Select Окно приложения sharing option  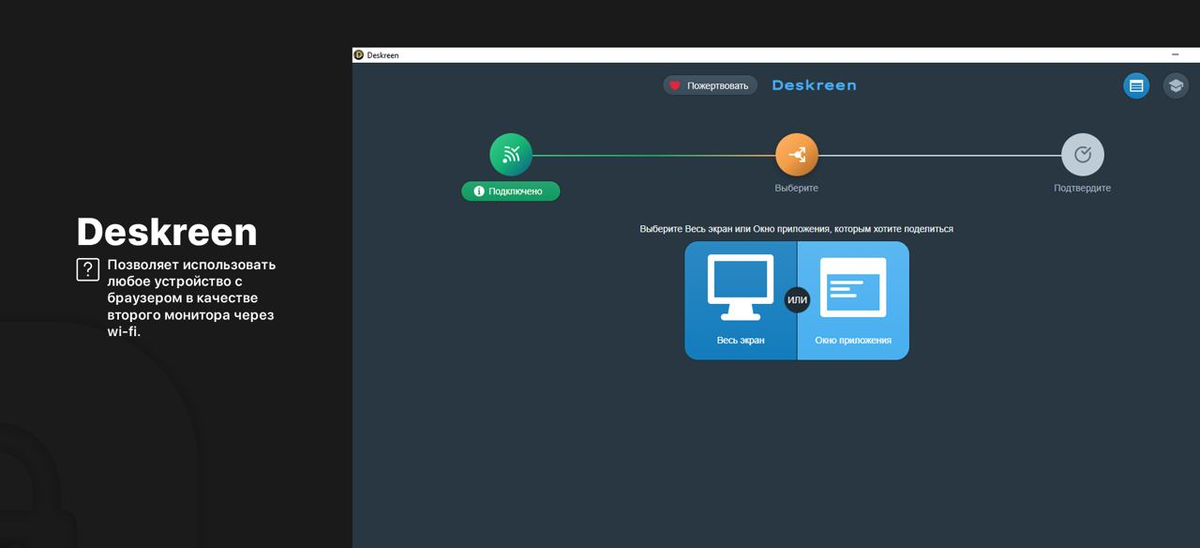coord(853,300)
